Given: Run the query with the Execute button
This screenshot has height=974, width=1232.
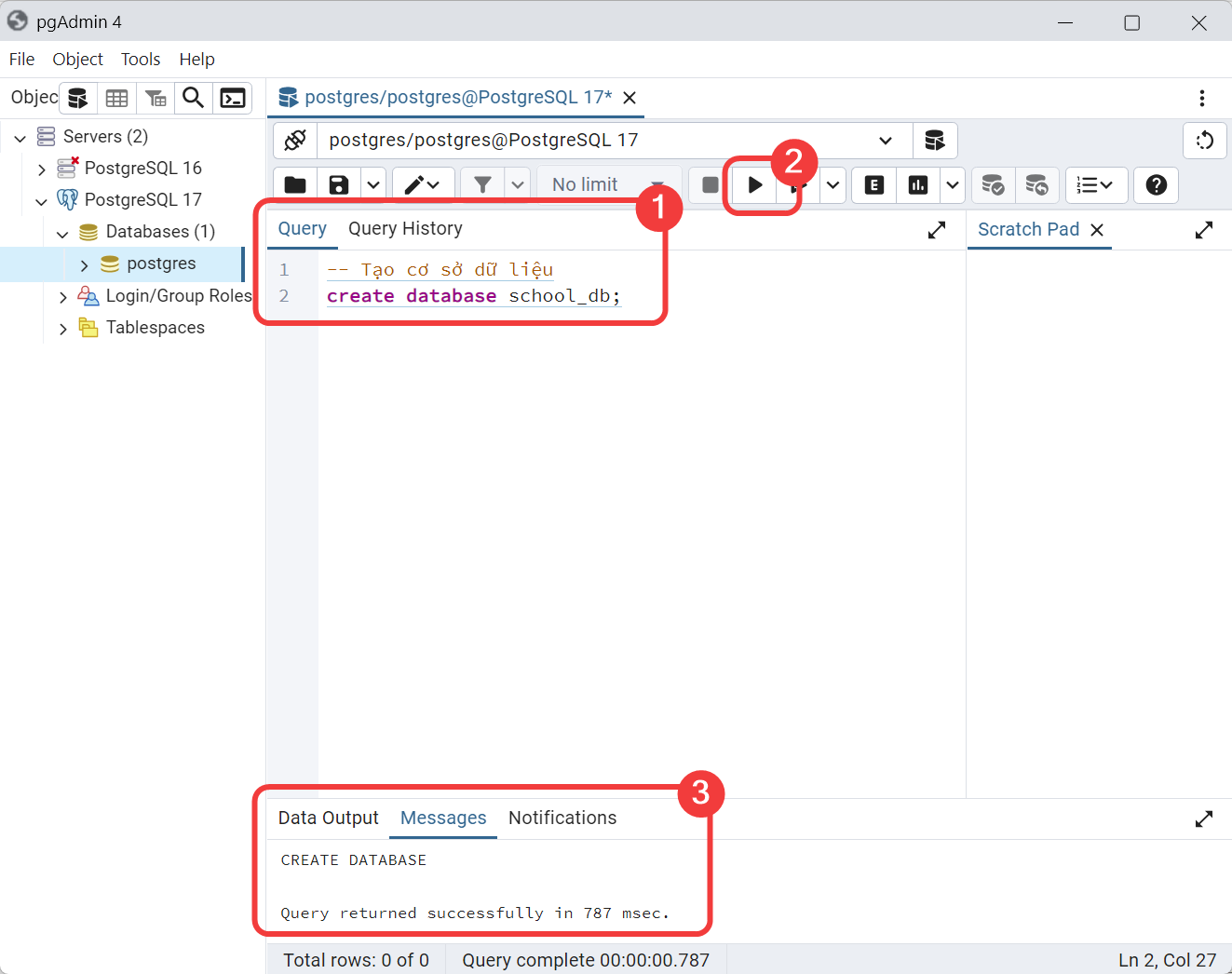Looking at the screenshot, I should pos(754,185).
